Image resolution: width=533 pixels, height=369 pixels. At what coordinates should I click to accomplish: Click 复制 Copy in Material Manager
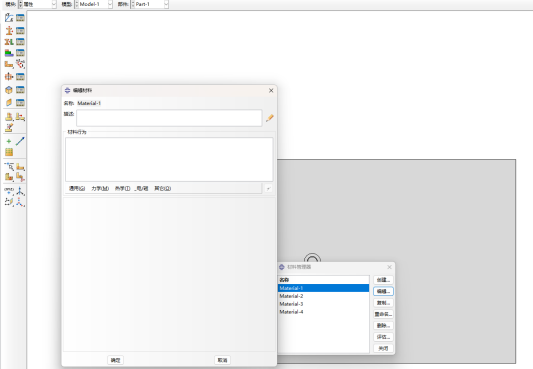(383, 303)
